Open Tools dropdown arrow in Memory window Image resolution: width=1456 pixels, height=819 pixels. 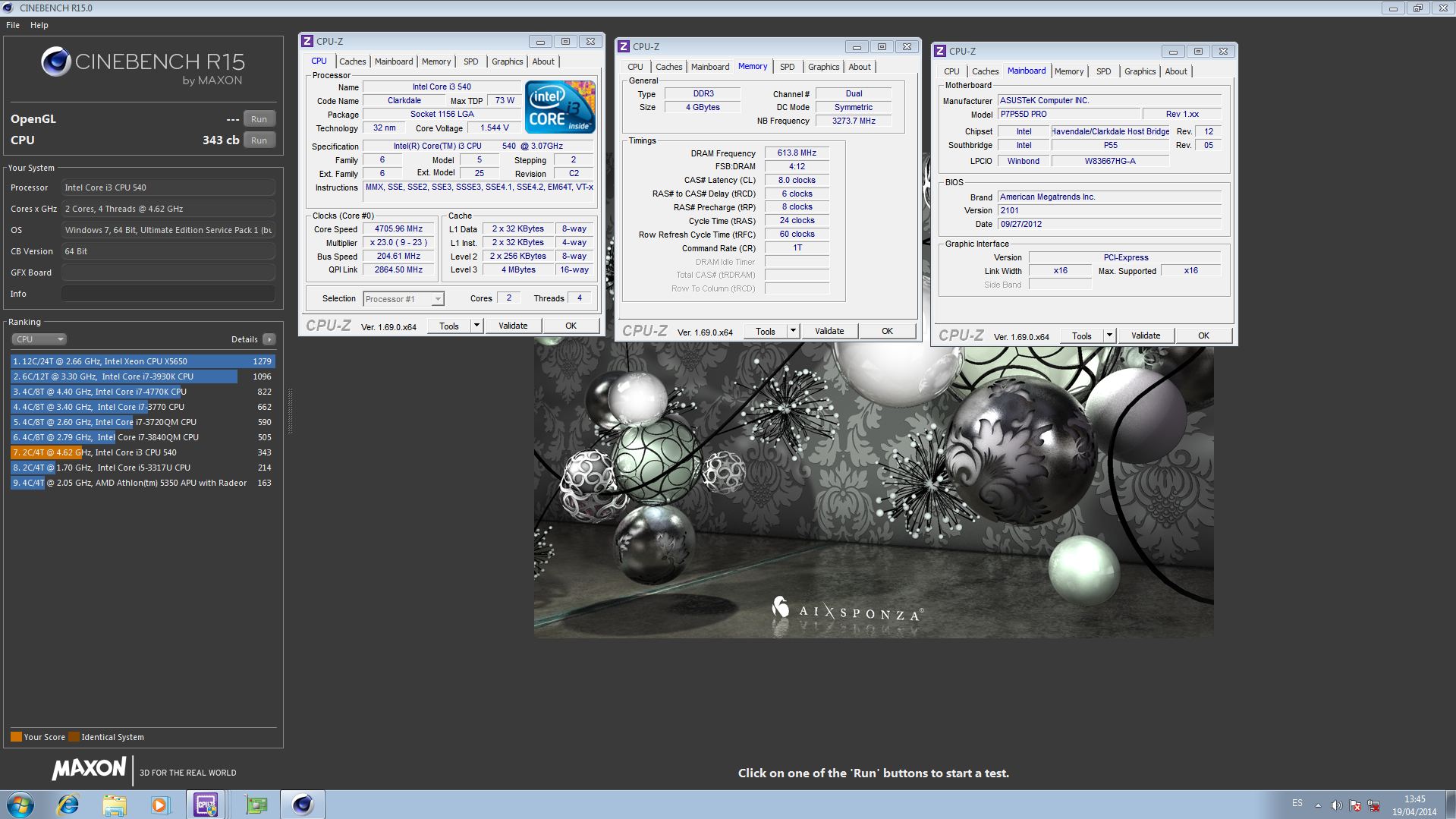[793, 331]
